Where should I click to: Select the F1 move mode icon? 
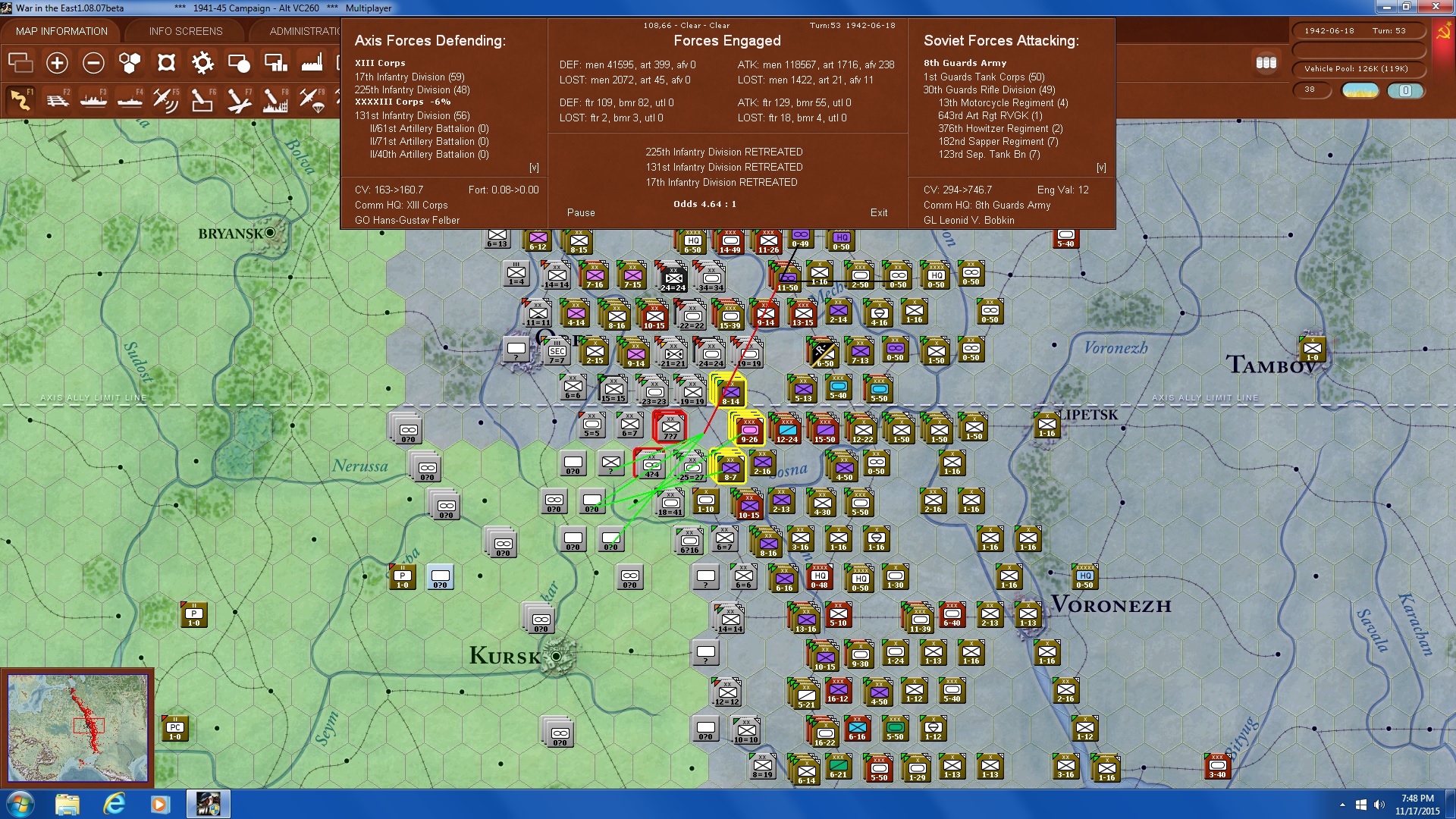tap(20, 99)
